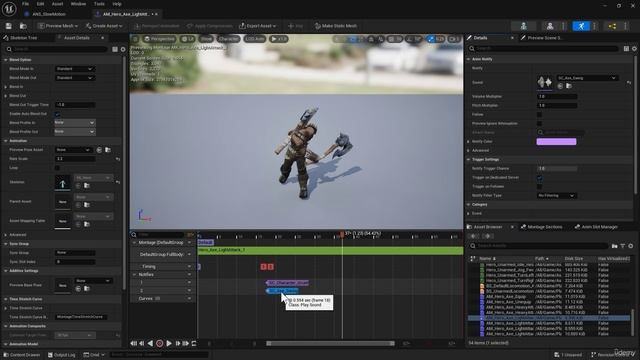This screenshot has width=640, height=360.
Task: Toggle playback looping
Action: 194,344
